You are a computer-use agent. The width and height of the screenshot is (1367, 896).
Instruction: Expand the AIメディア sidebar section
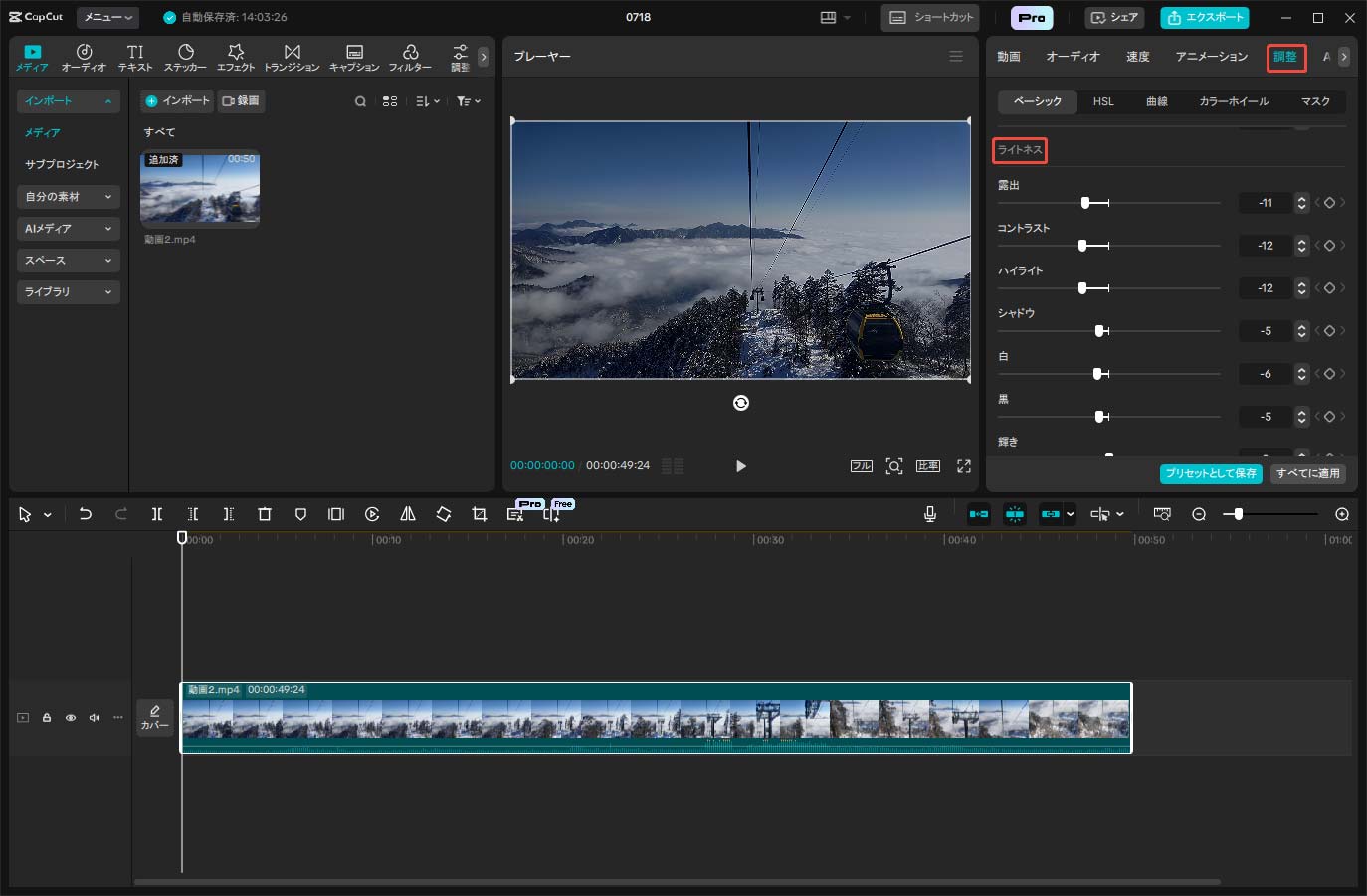(68, 229)
